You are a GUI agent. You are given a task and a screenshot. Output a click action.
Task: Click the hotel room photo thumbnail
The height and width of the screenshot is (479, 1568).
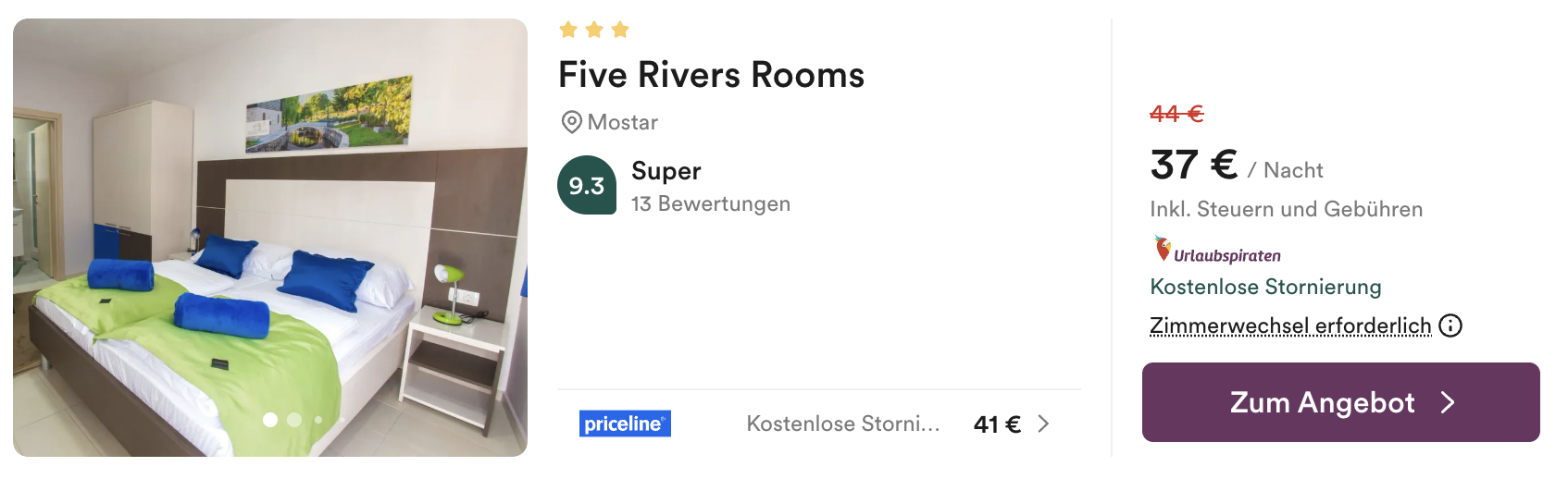pos(270,238)
